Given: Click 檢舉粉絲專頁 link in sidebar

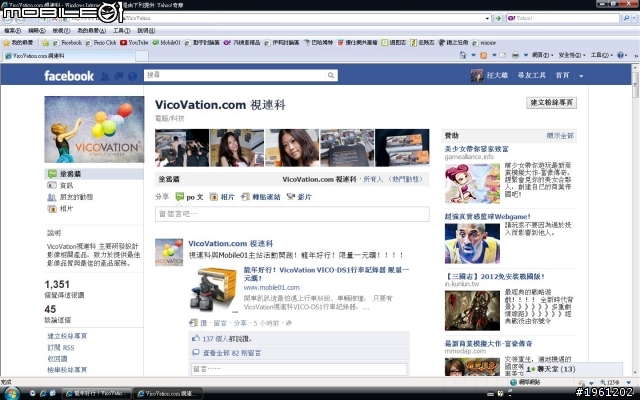Looking at the screenshot, I should pyautogui.click(x=67, y=370).
